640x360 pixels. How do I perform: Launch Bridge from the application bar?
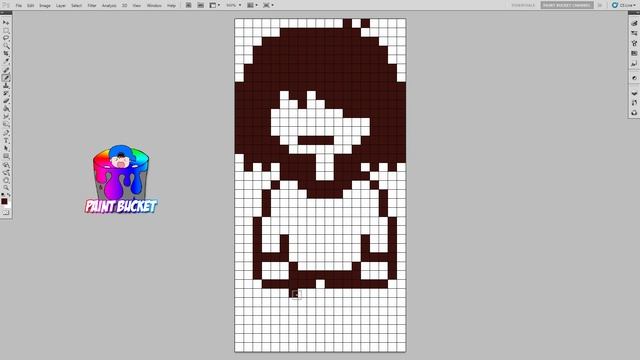click(x=189, y=5)
